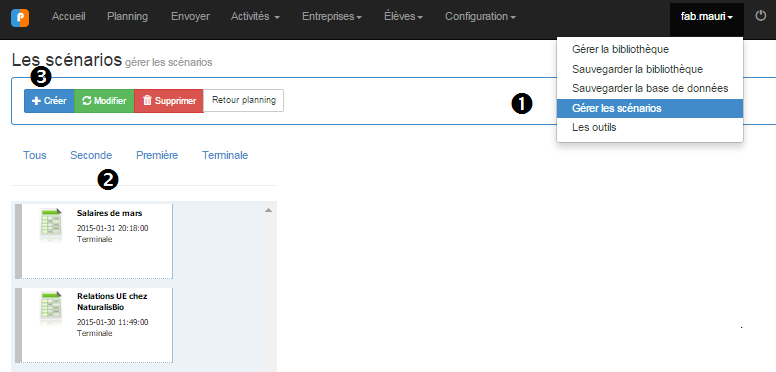The height and width of the screenshot is (372, 776).
Task: Click the Relations UE chez NaturalisBio spreadsheet icon
Action: tap(51, 309)
